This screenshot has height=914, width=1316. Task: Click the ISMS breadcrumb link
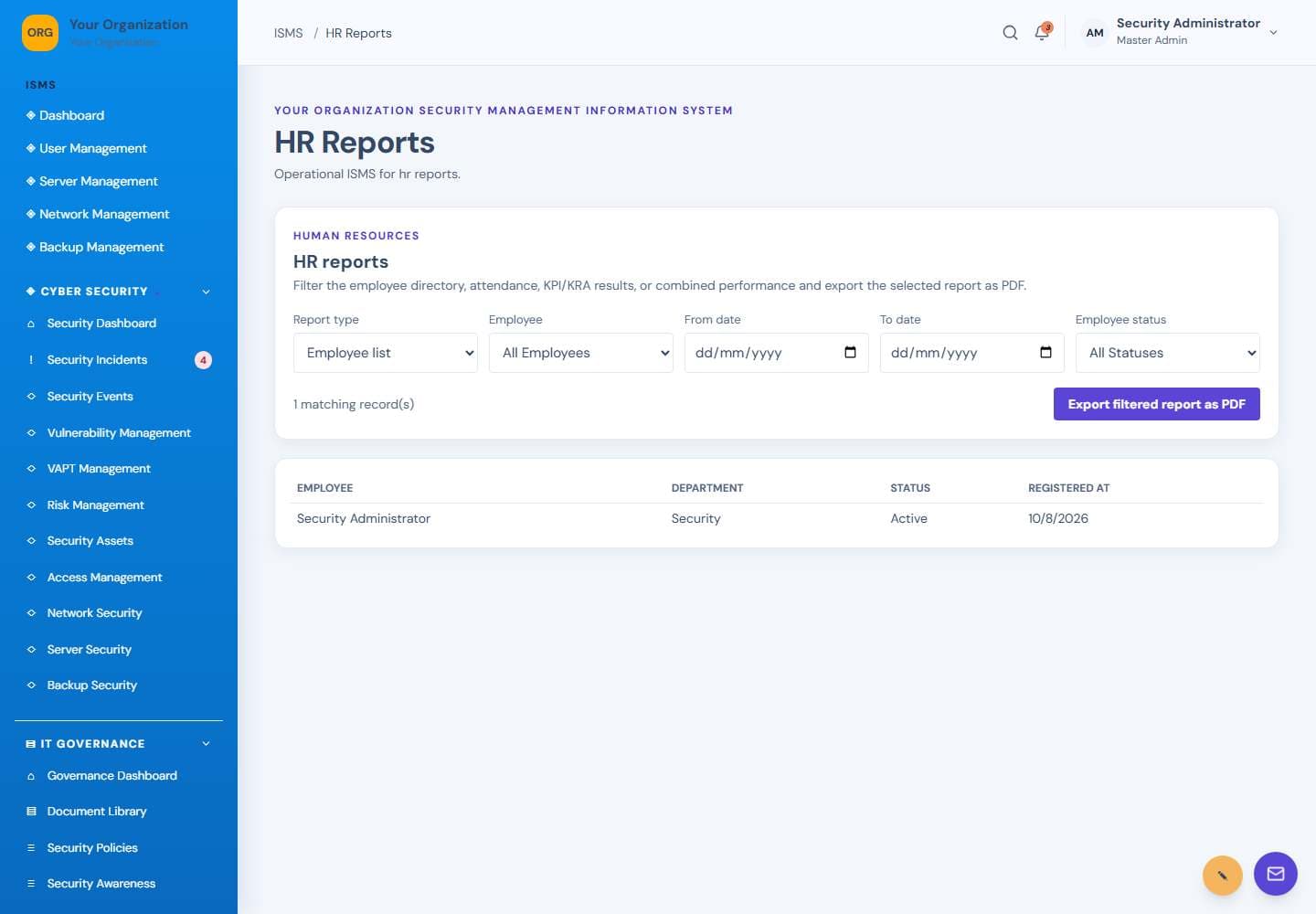pyautogui.click(x=288, y=33)
